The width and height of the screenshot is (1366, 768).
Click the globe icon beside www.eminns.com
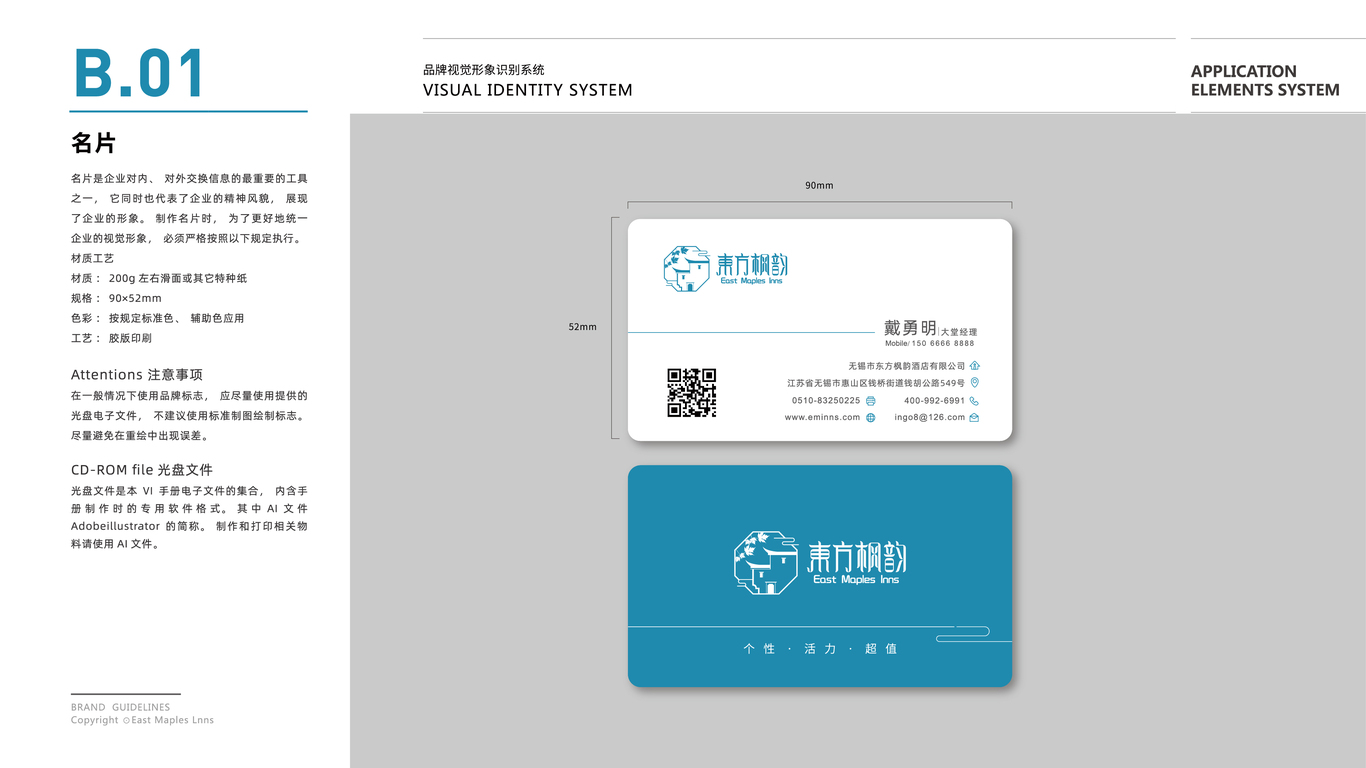point(870,418)
